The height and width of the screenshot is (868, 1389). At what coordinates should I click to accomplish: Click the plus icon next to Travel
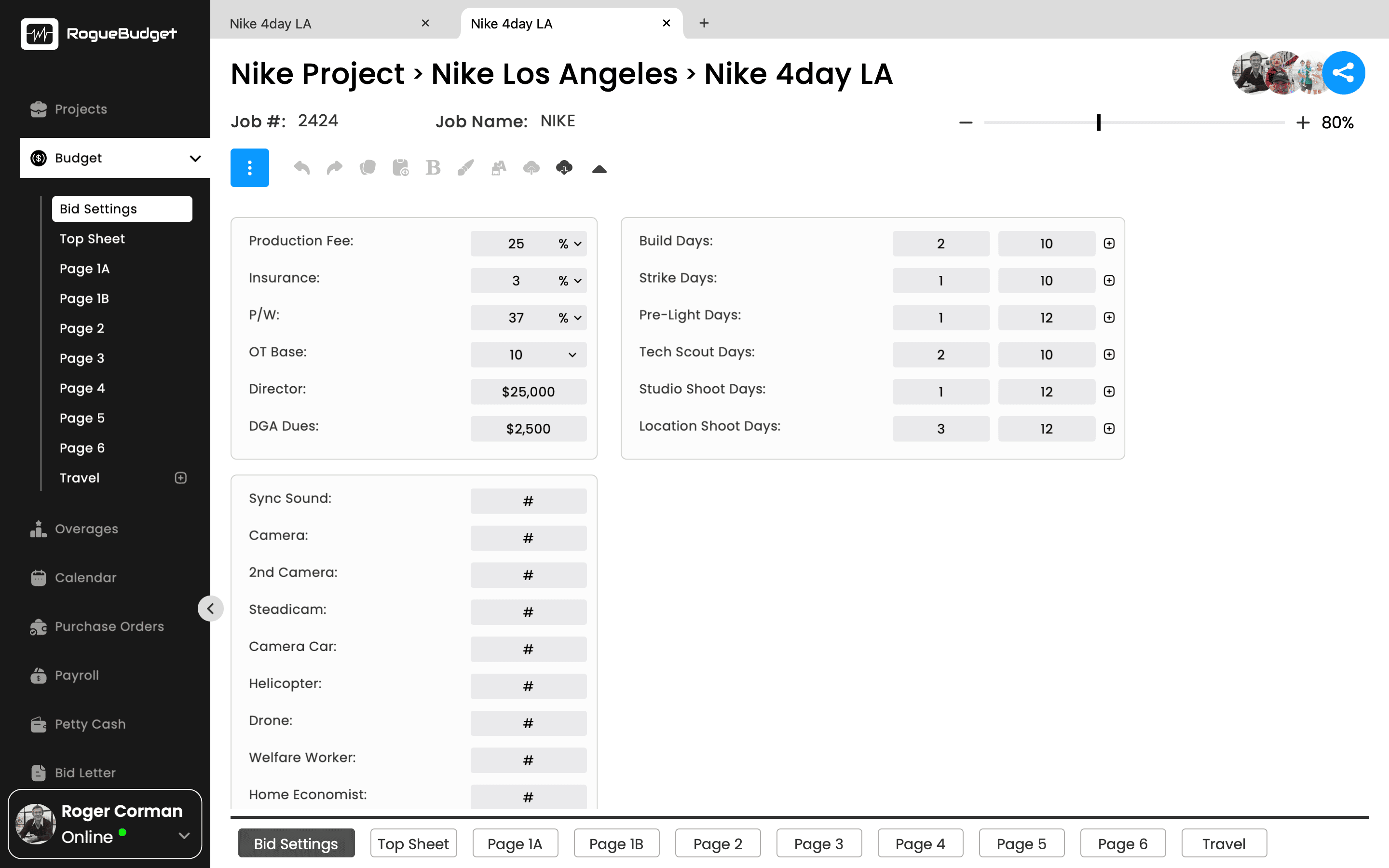181,477
